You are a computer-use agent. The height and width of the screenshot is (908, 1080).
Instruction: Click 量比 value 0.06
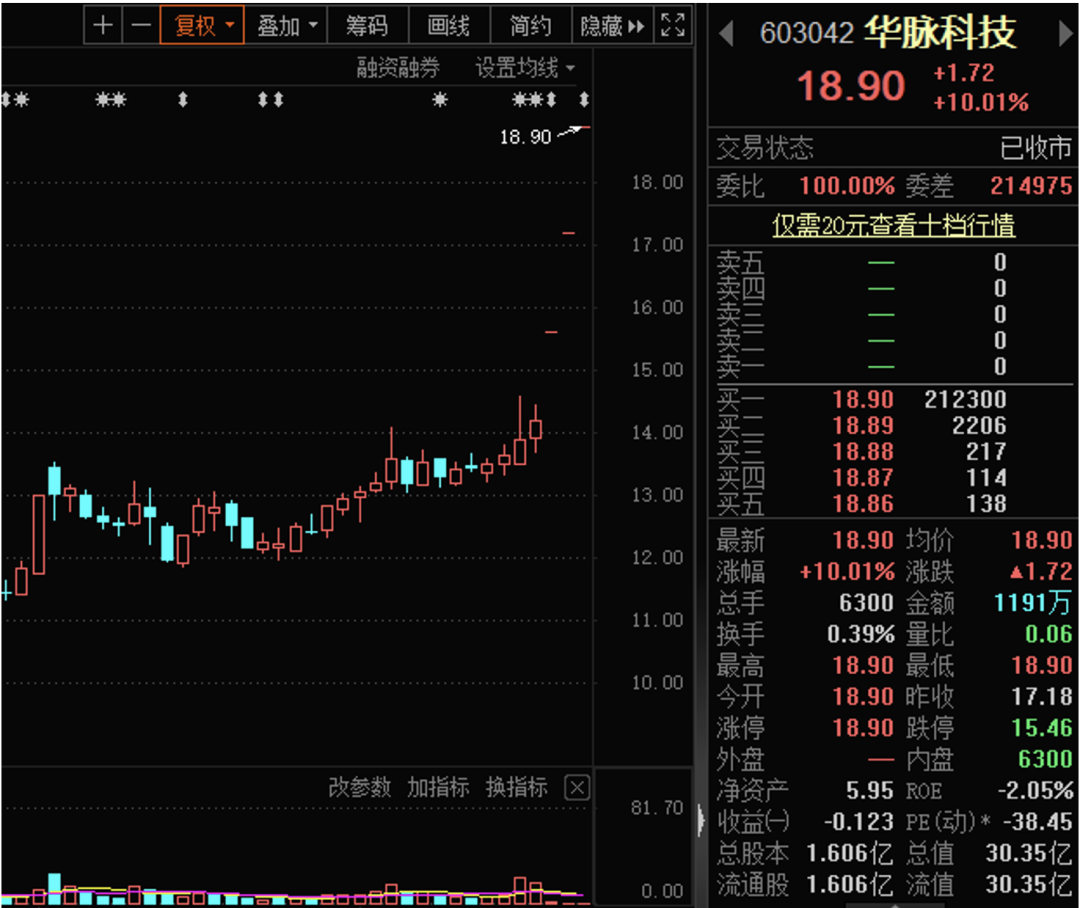pyautogui.click(x=1048, y=634)
